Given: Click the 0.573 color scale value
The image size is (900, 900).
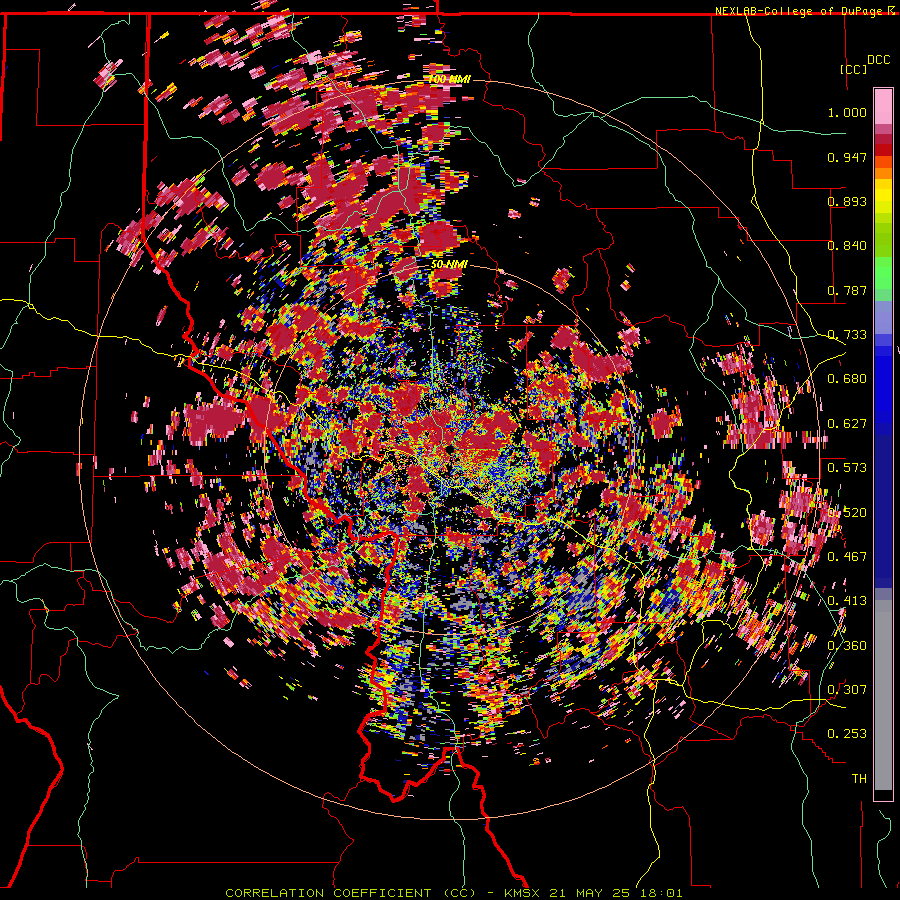Looking at the screenshot, I should coord(847,468).
